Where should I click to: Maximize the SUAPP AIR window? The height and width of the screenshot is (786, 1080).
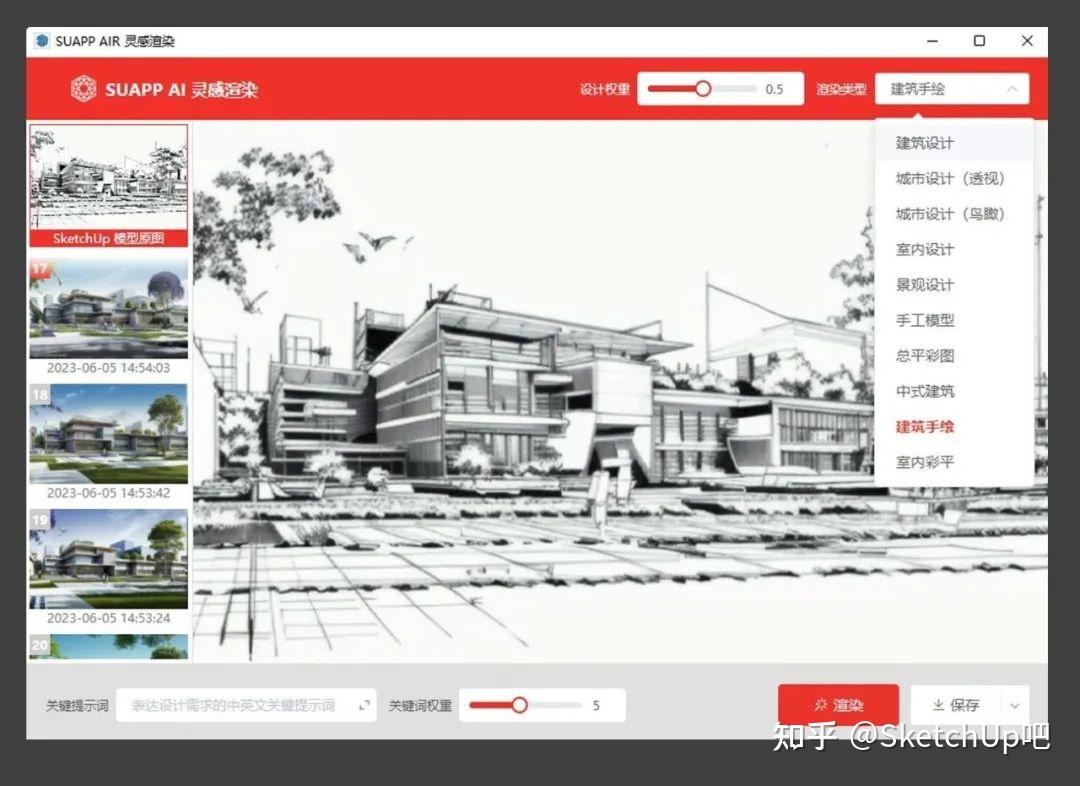[979, 41]
